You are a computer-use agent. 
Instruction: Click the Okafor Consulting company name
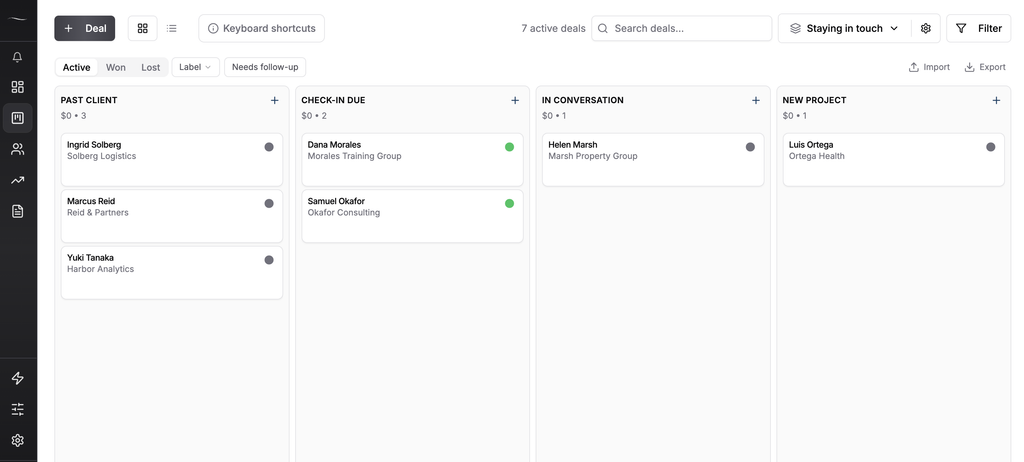click(344, 212)
